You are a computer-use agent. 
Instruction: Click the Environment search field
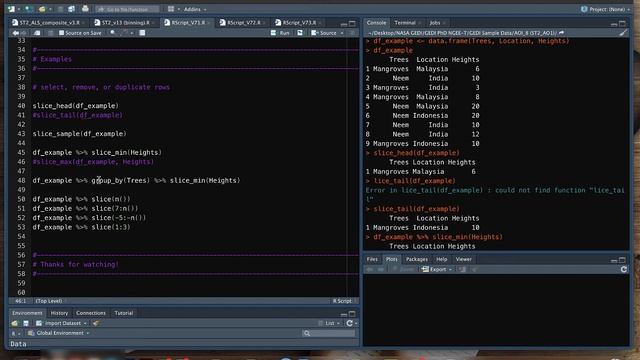[x=329, y=333]
